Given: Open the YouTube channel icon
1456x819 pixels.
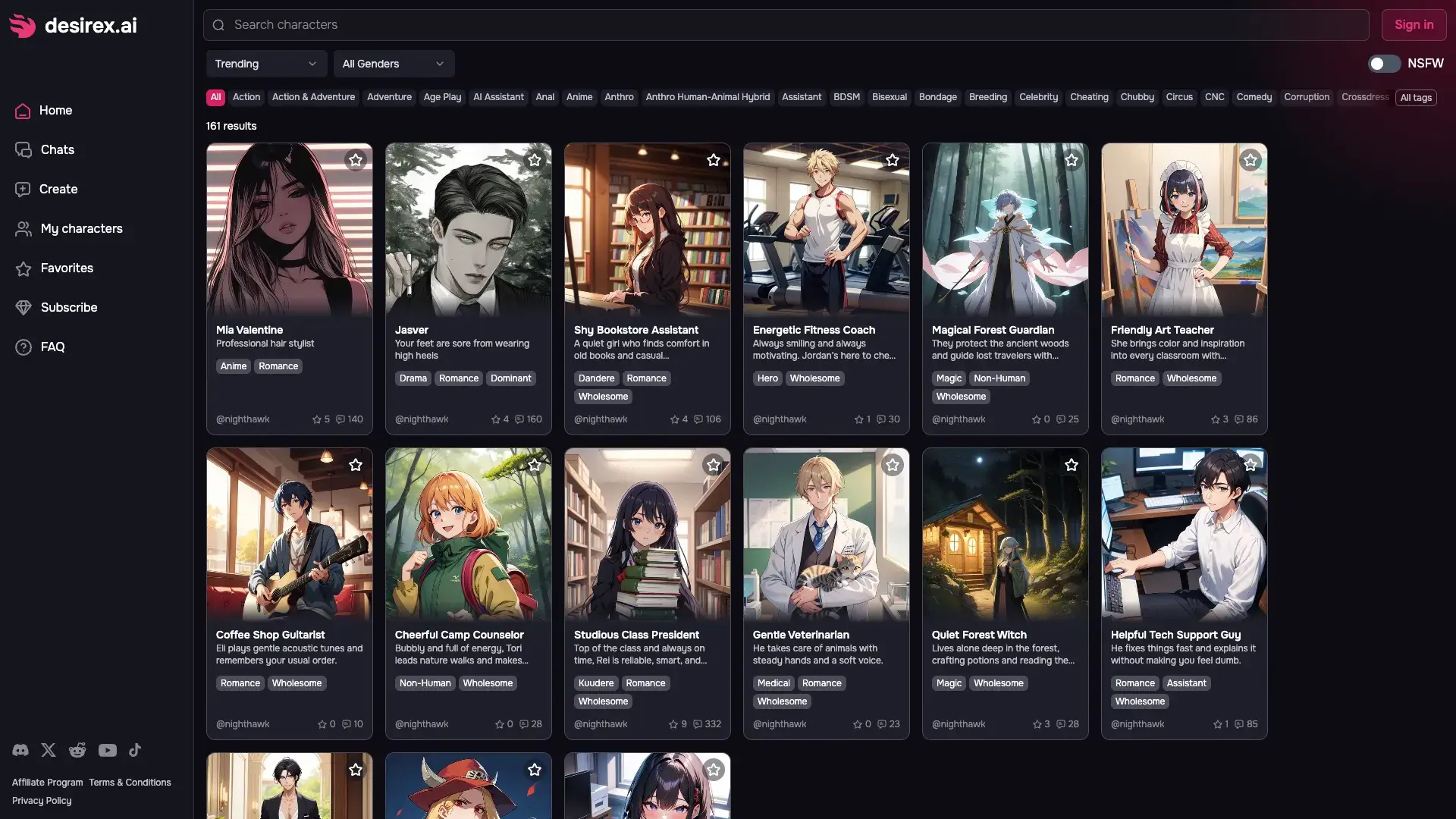Looking at the screenshot, I should pos(106,750).
